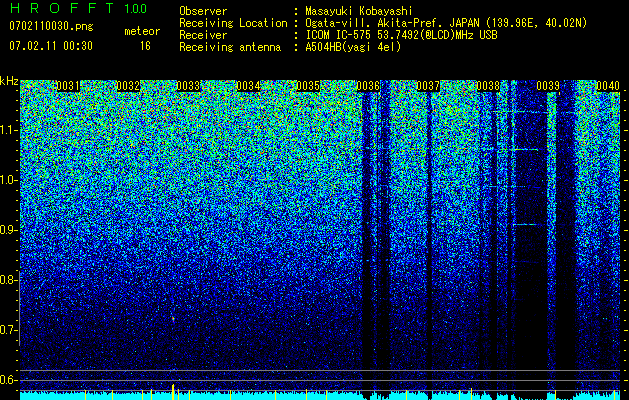Click the Receiving antenna label
Viewport: 629px width, 400px height.
pyautogui.click(x=230, y=47)
